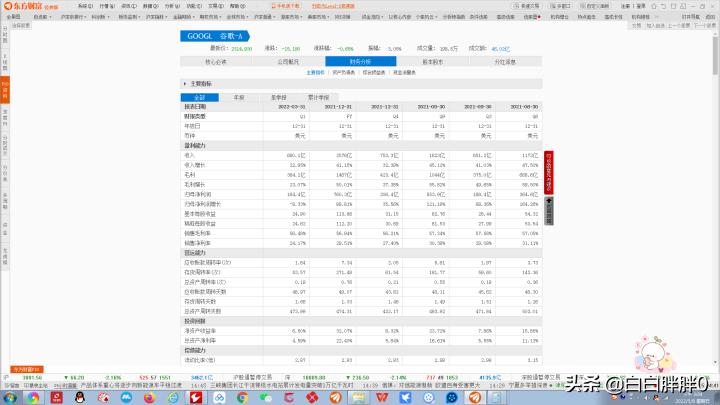
Task: Click the 手机版下载 link at top
Action: (285, 6)
